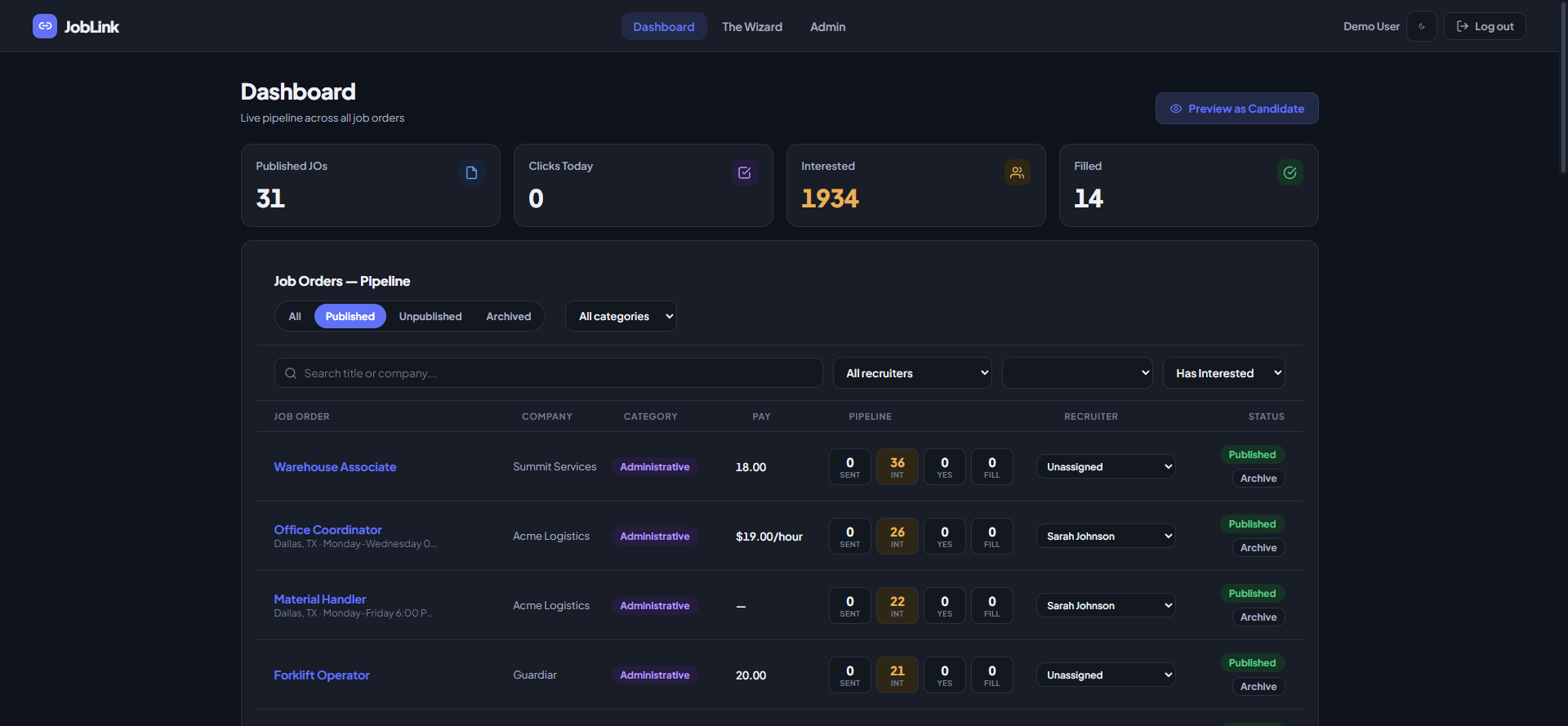Image resolution: width=1568 pixels, height=726 pixels.
Task: Click the Demo User label
Action: coord(1371,26)
